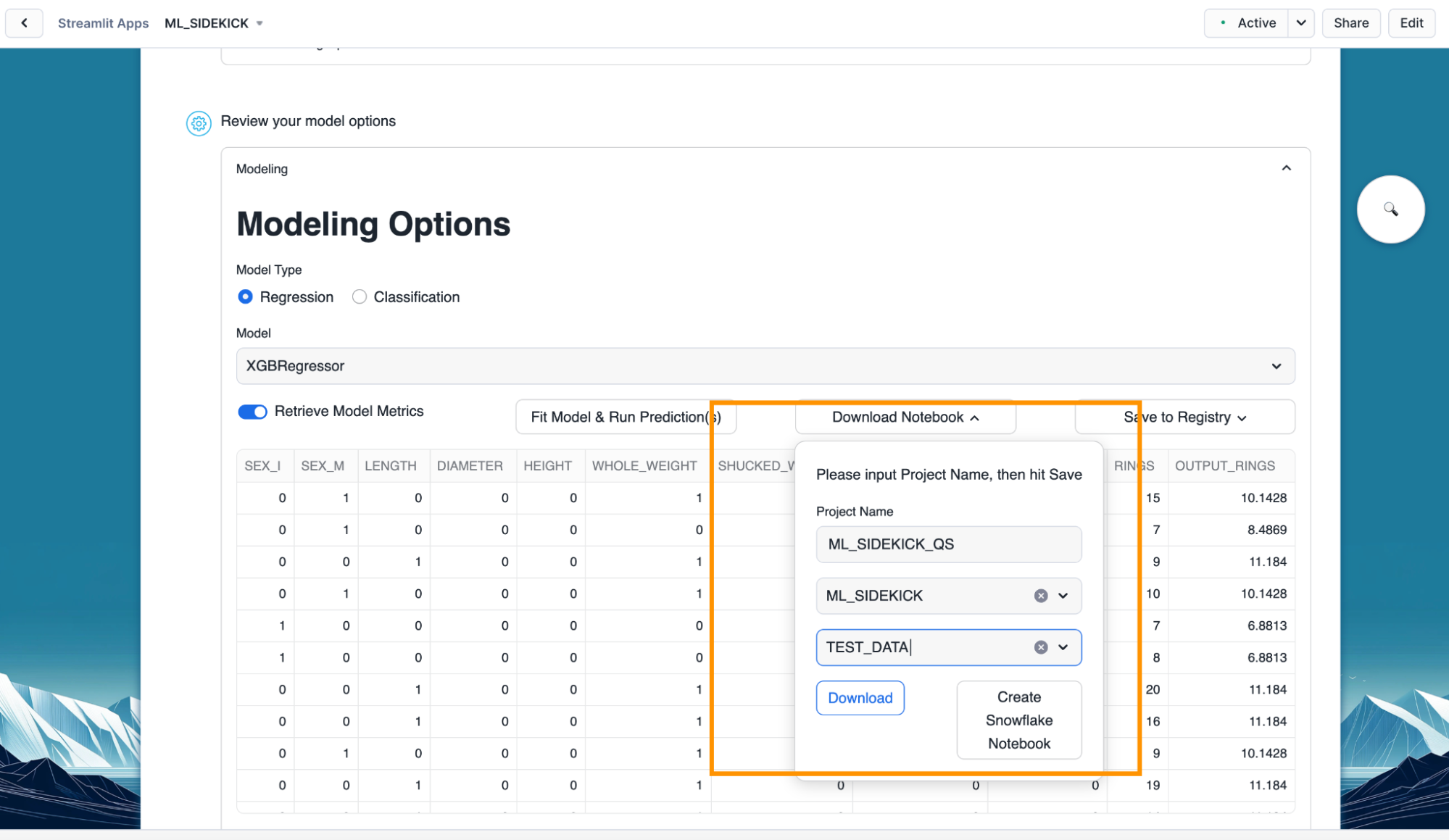
Task: Collapse the Download Notebook menu
Action: tap(905, 417)
